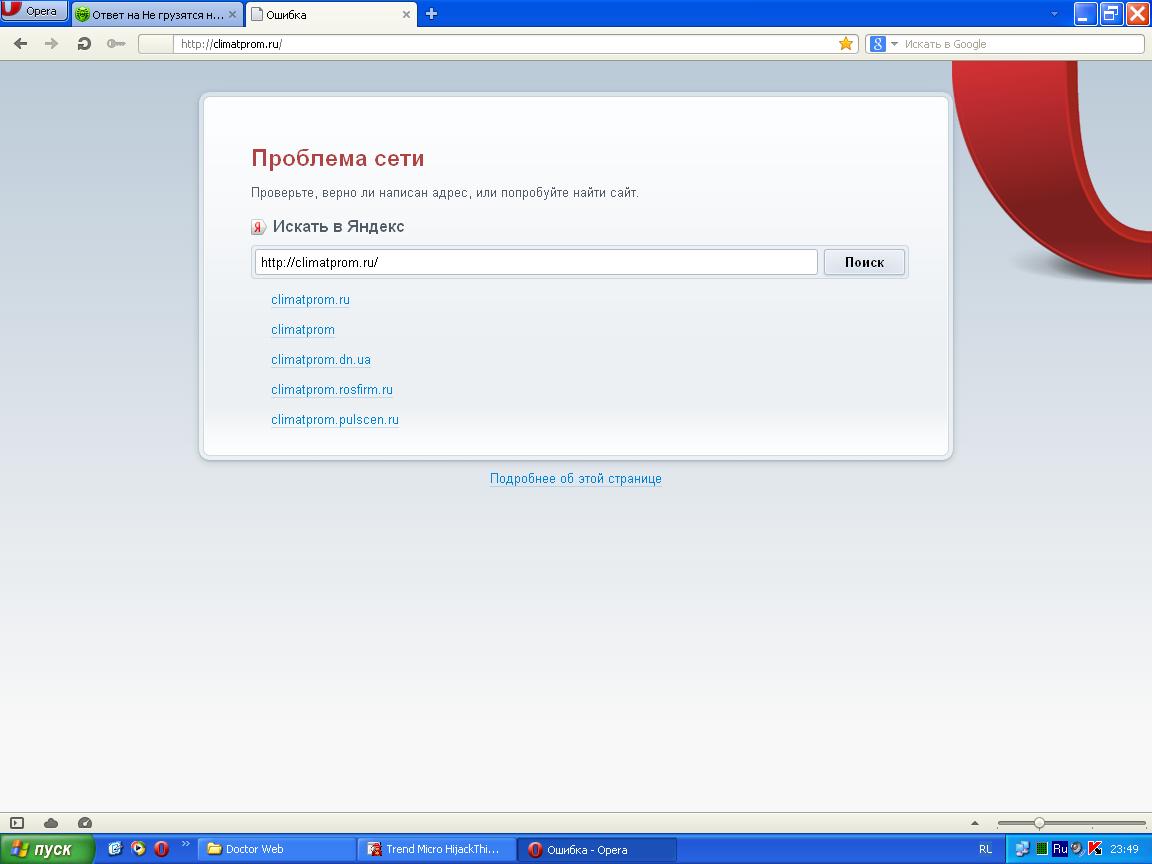Switch to Trend Micro HijackThis taskbar window
Image resolution: width=1152 pixels, height=864 pixels.
(436, 849)
